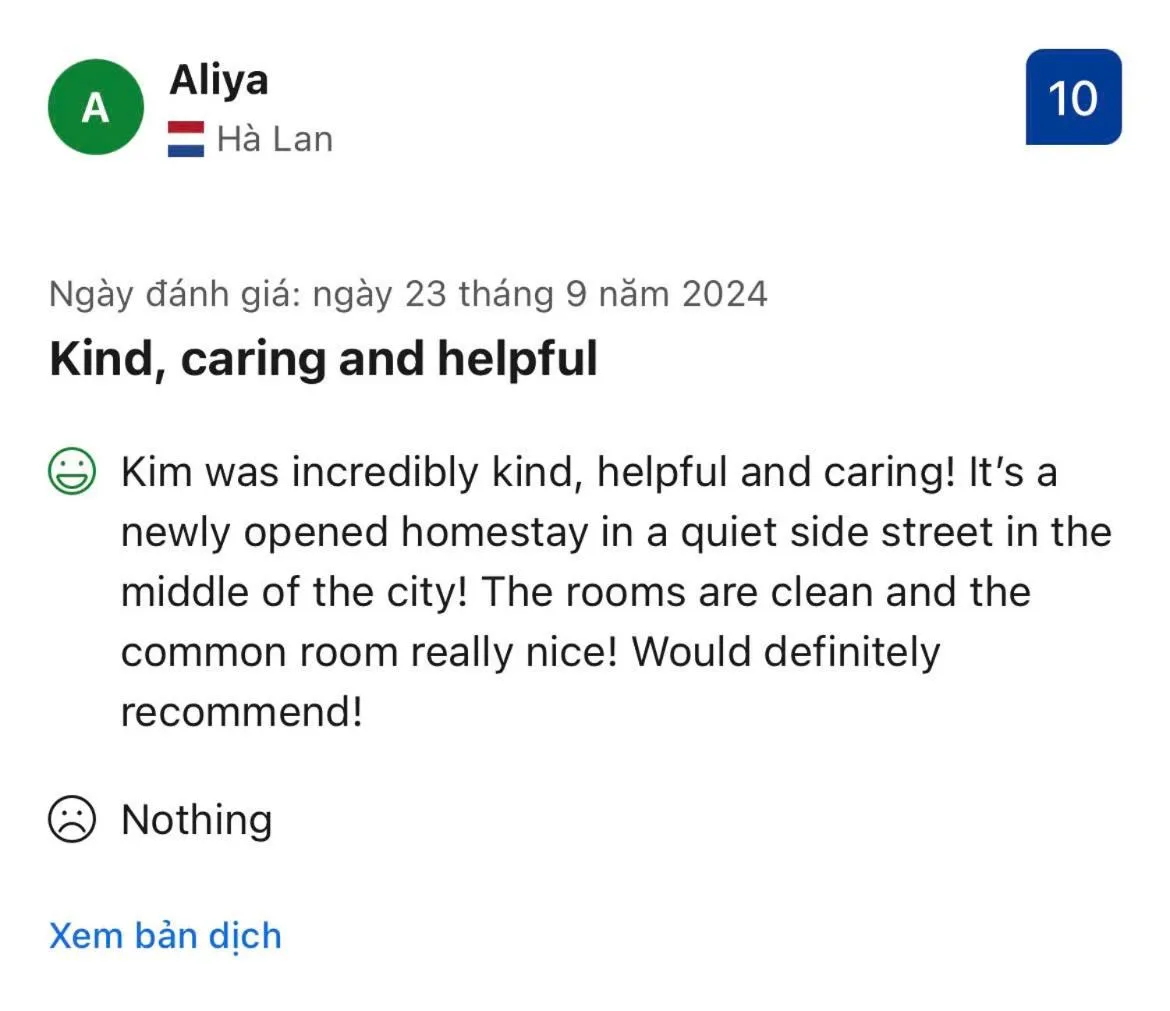
Task: Click the "Hà Lan" country label
Action: (x=275, y=139)
